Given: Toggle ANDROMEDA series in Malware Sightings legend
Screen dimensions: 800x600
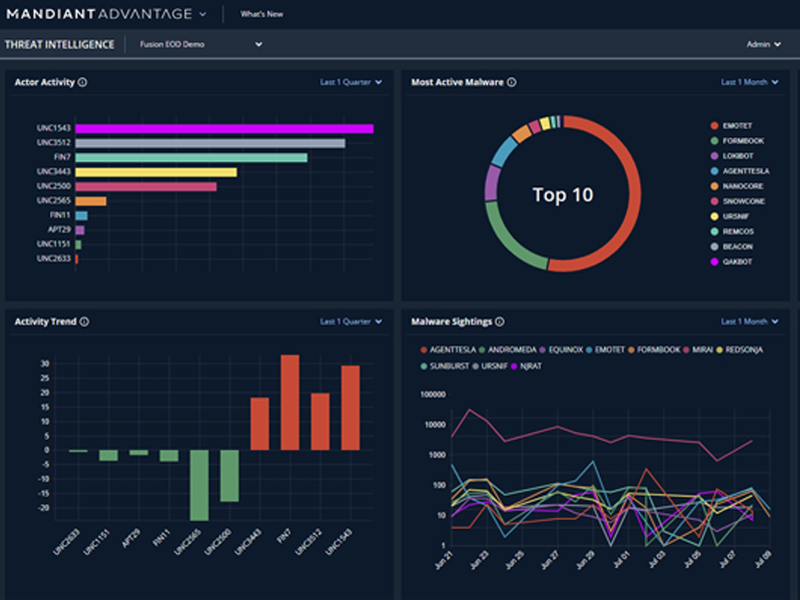Looking at the screenshot, I should pos(508,350).
